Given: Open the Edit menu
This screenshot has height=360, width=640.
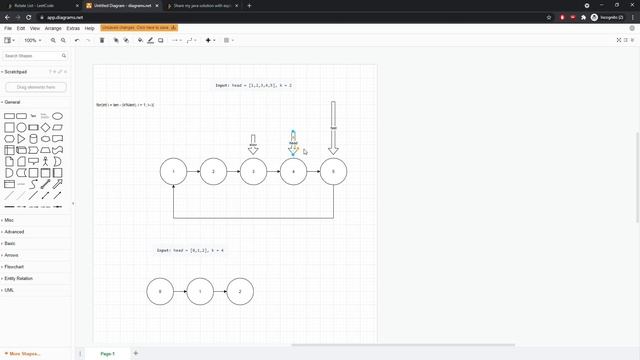Looking at the screenshot, I should (21, 28).
